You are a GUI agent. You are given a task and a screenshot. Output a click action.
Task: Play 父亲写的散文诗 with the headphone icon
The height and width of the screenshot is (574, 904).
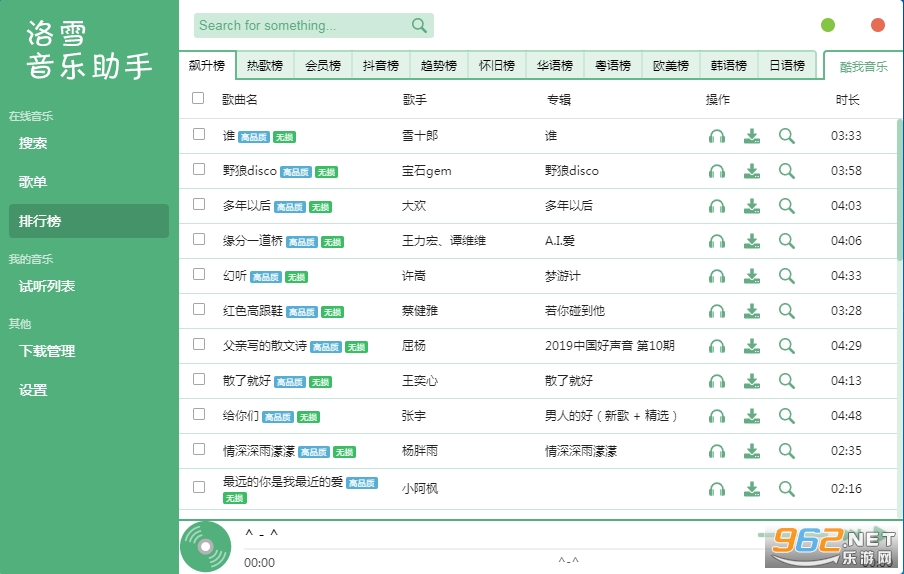point(717,346)
